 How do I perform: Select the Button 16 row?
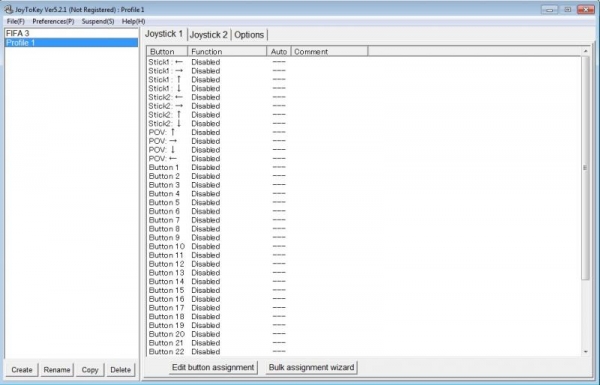click(364, 300)
